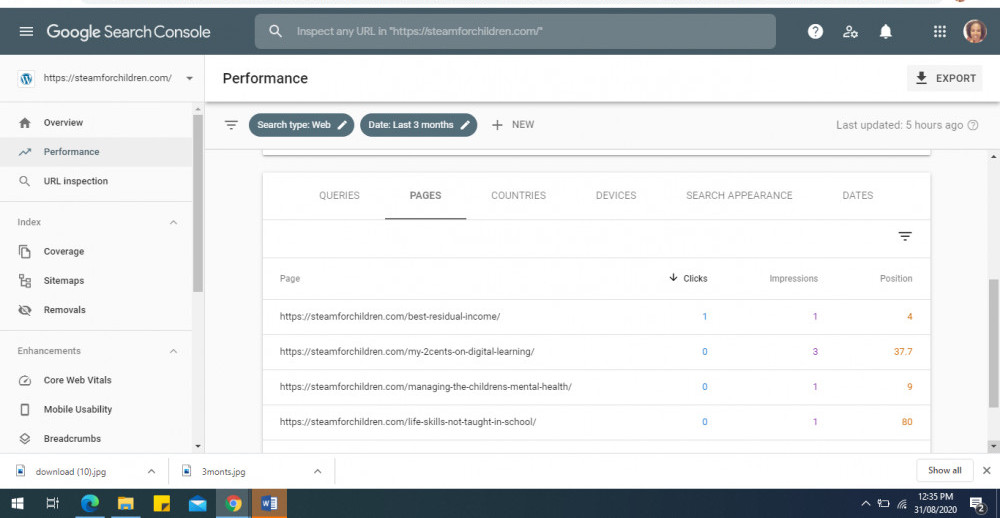Viewport: 1000px width, 518px height.
Task: Open Word from taskbar
Action: click(x=269, y=504)
